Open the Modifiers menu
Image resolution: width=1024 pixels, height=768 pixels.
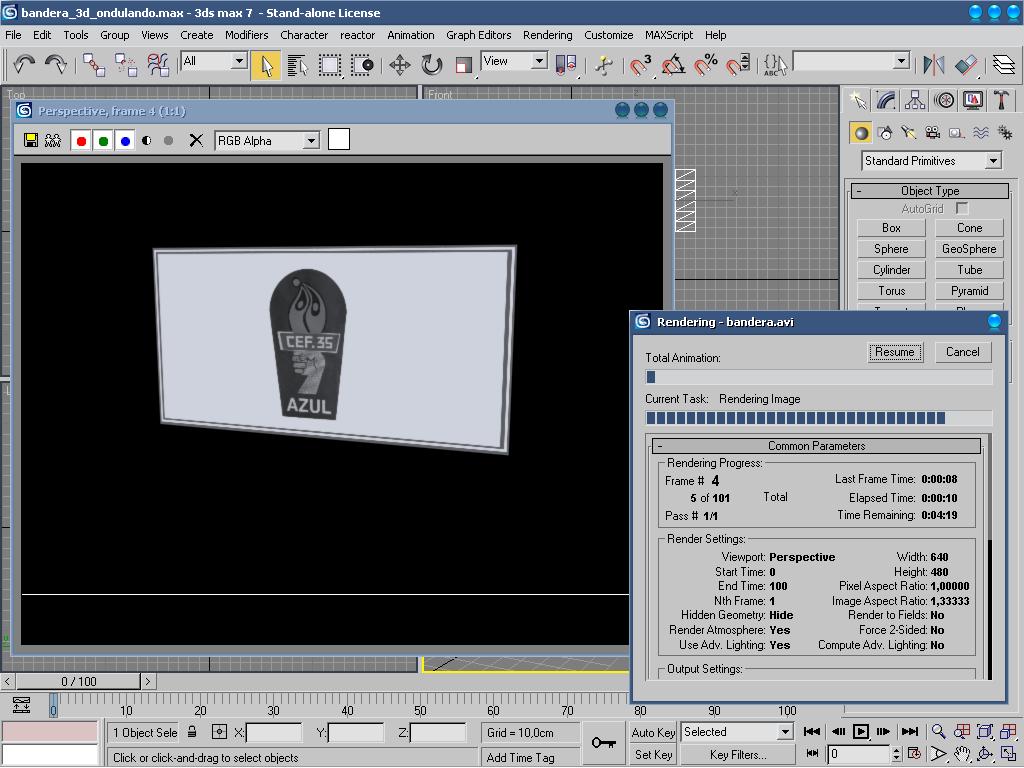(x=246, y=35)
